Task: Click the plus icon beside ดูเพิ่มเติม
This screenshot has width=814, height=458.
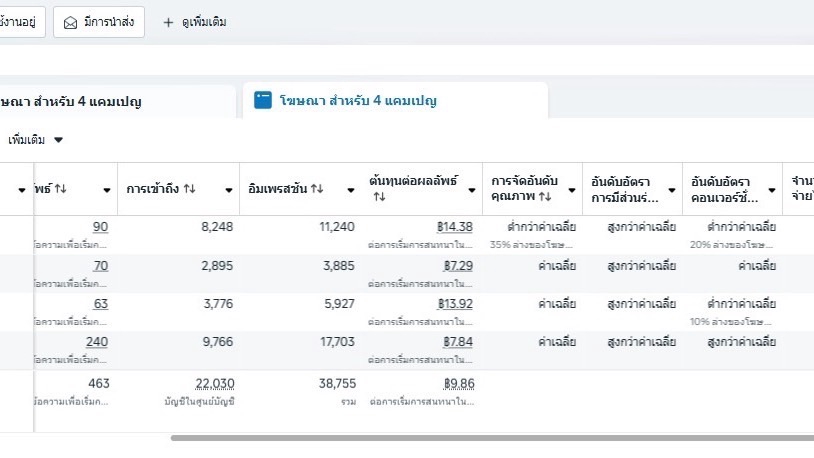Action: pyautogui.click(x=168, y=22)
